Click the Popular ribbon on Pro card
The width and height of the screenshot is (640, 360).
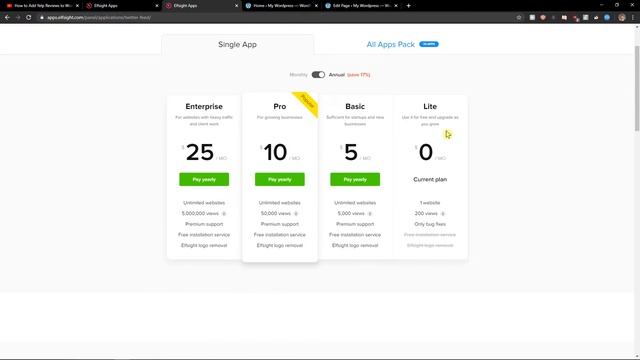pyautogui.click(x=307, y=102)
